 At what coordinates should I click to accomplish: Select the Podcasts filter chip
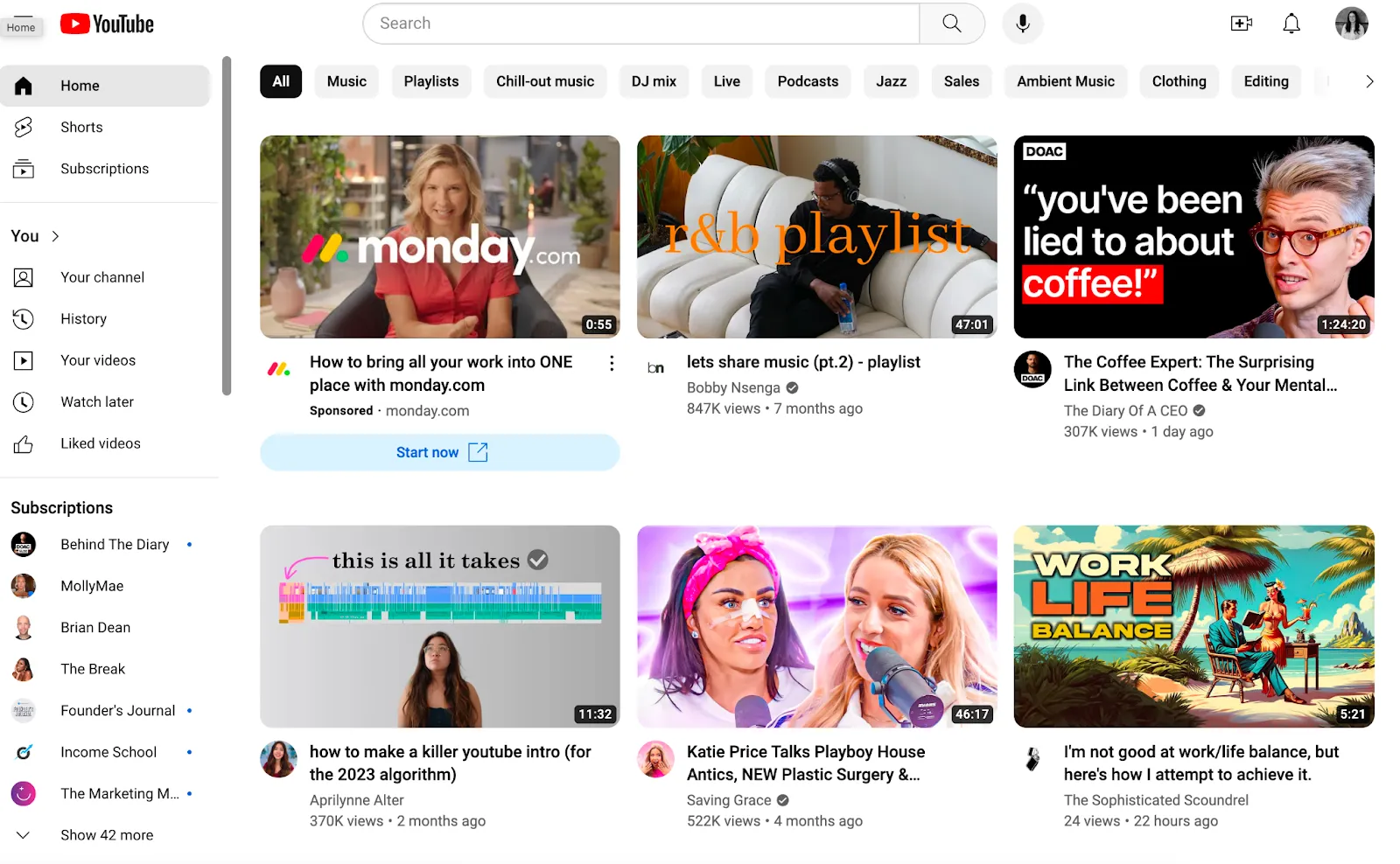(x=808, y=81)
